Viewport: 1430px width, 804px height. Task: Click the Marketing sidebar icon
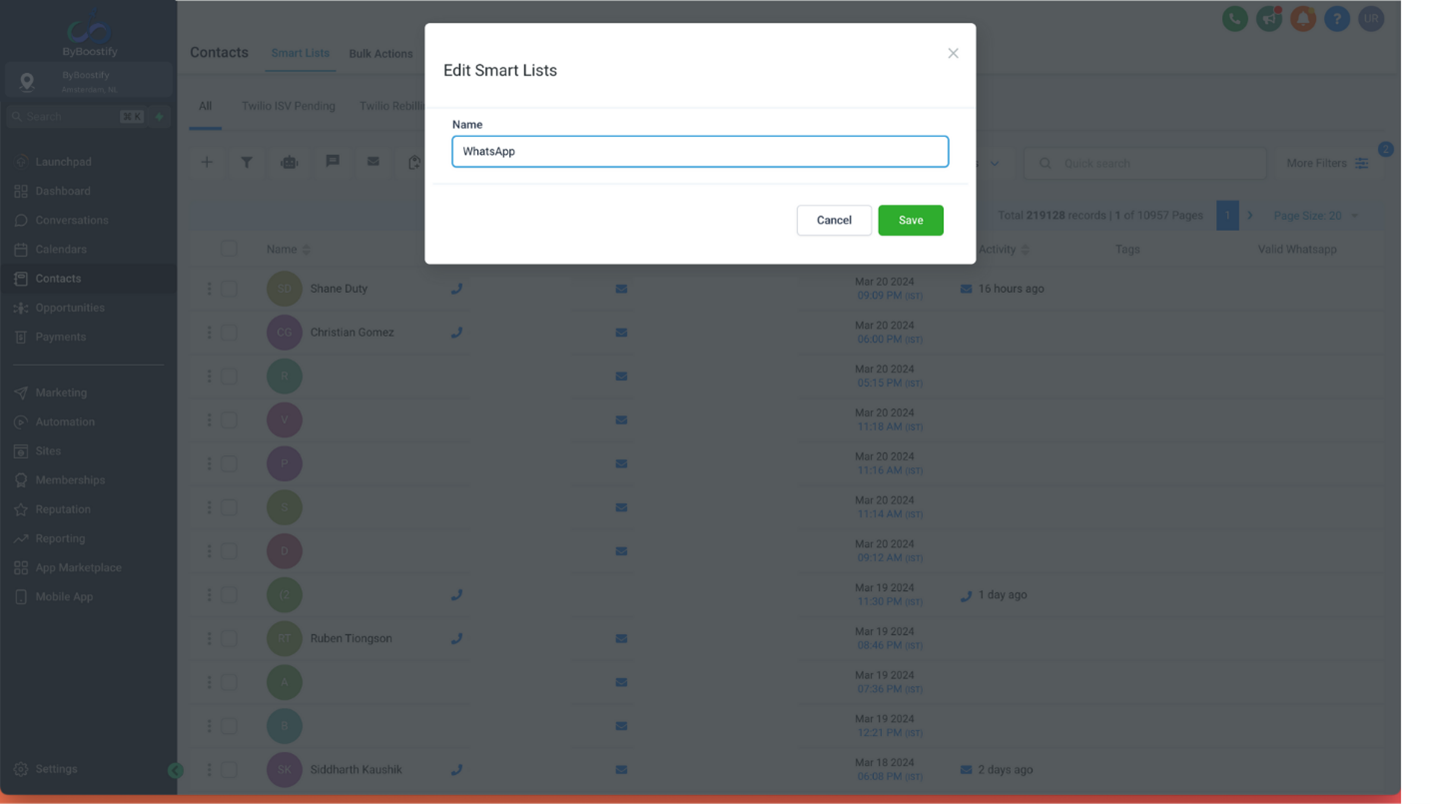pos(21,393)
